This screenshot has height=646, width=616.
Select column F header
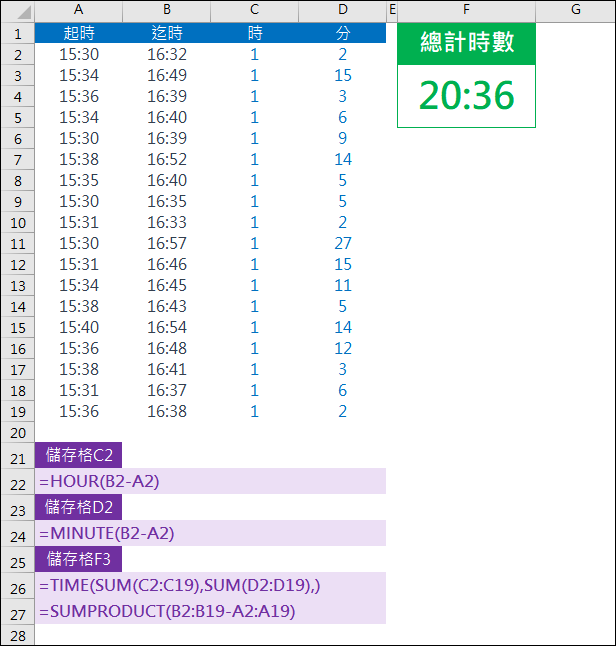click(x=466, y=10)
